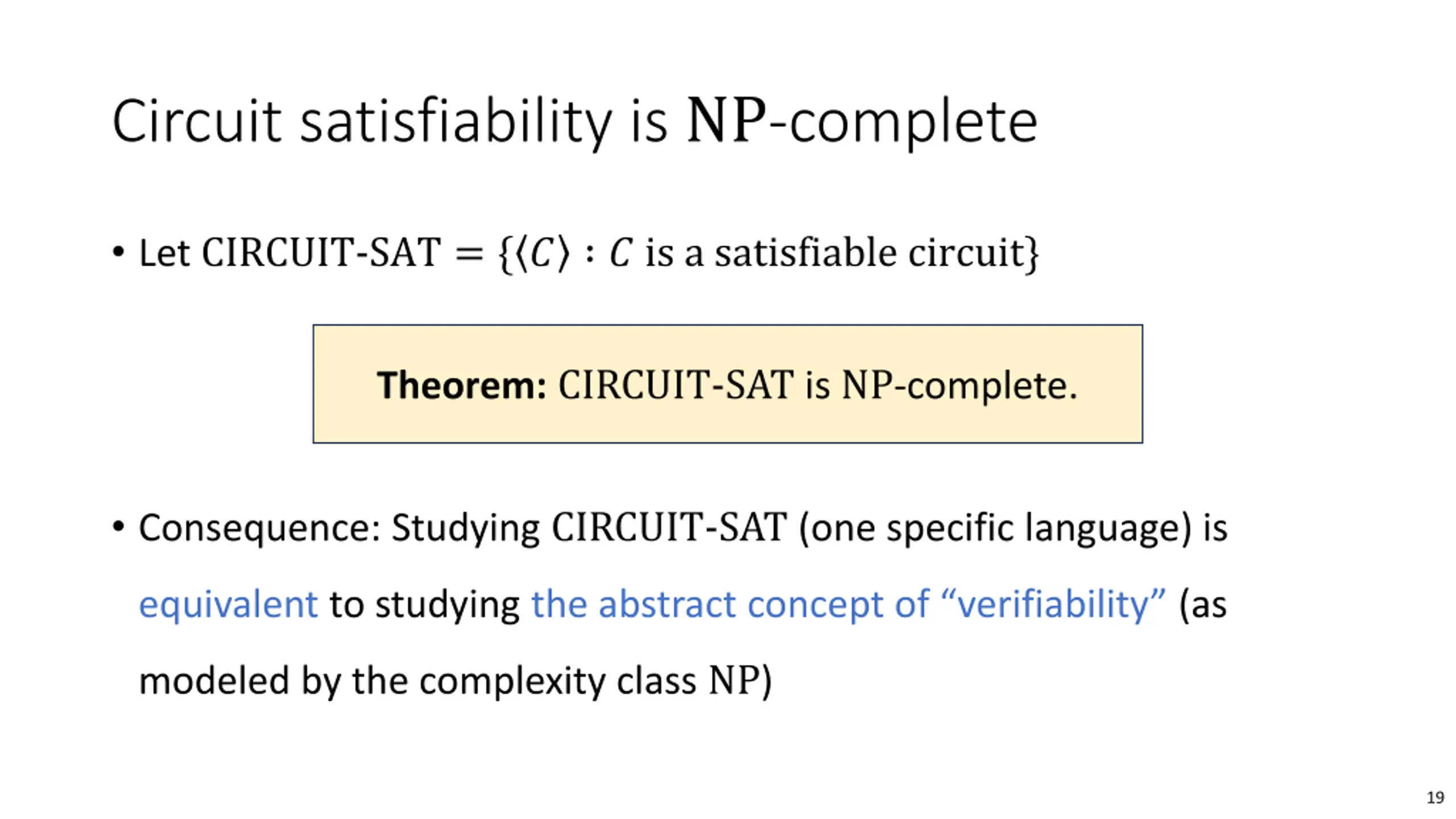
Task: Click "CIRCUIT-SAT" in the Consequence line
Action: [x=669, y=527]
